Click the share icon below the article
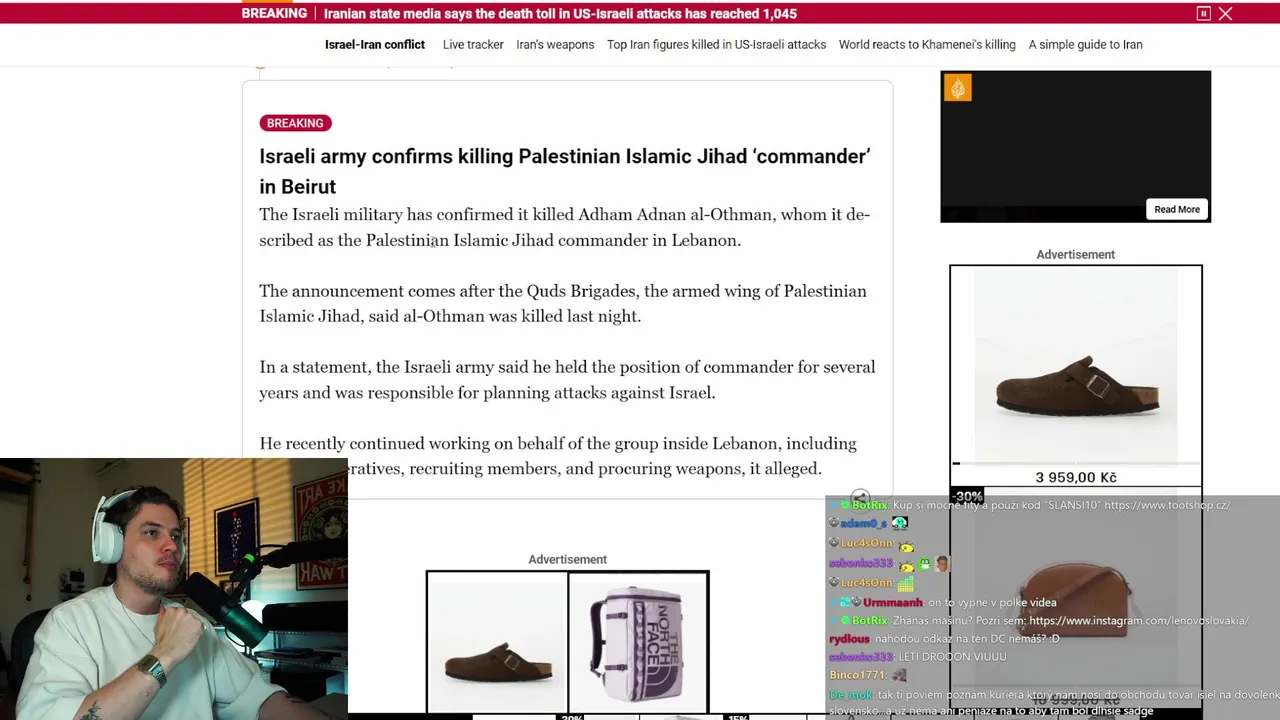Viewport: 1280px width, 720px height. (860, 498)
